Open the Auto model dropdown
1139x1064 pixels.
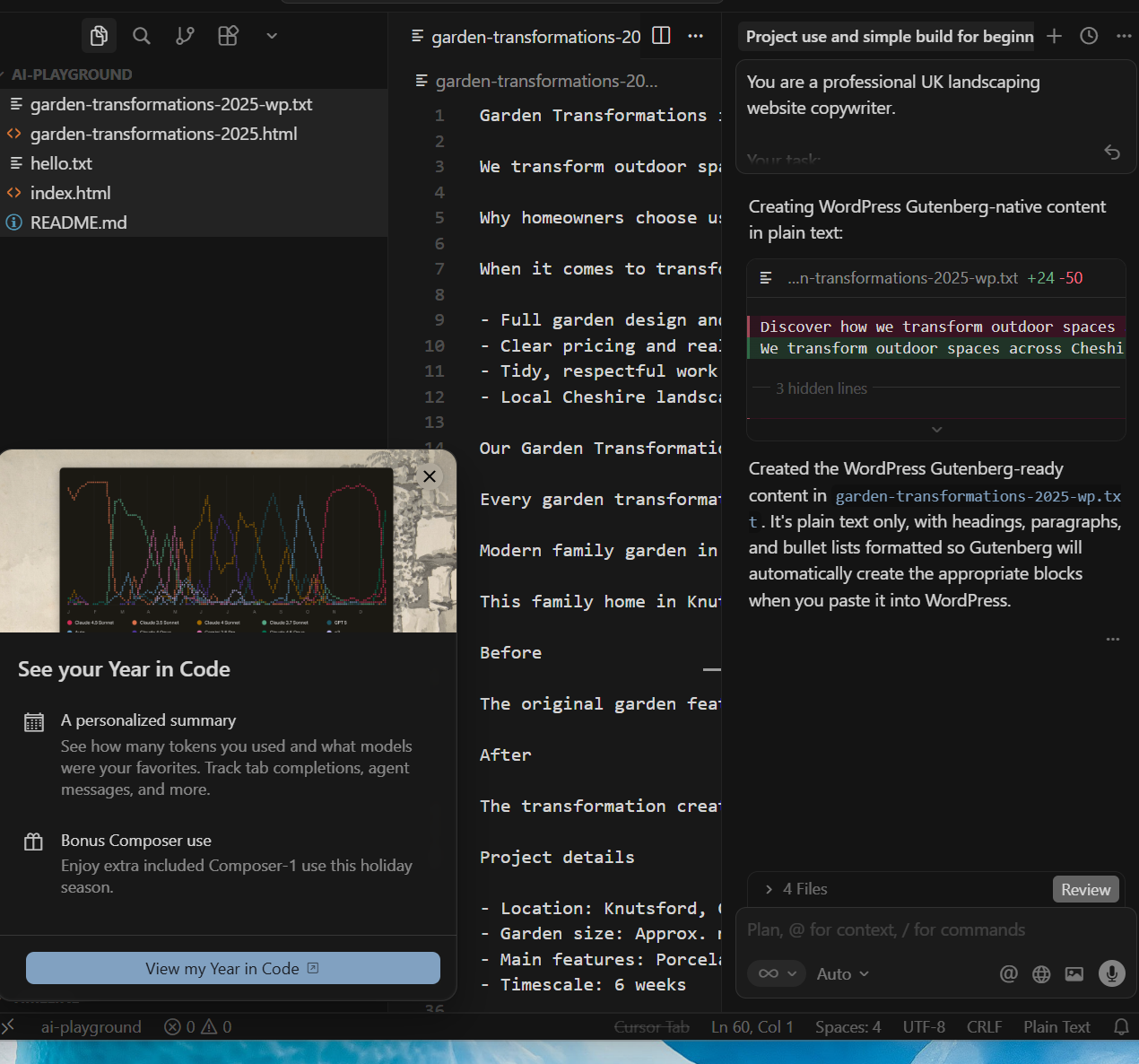click(x=842, y=974)
